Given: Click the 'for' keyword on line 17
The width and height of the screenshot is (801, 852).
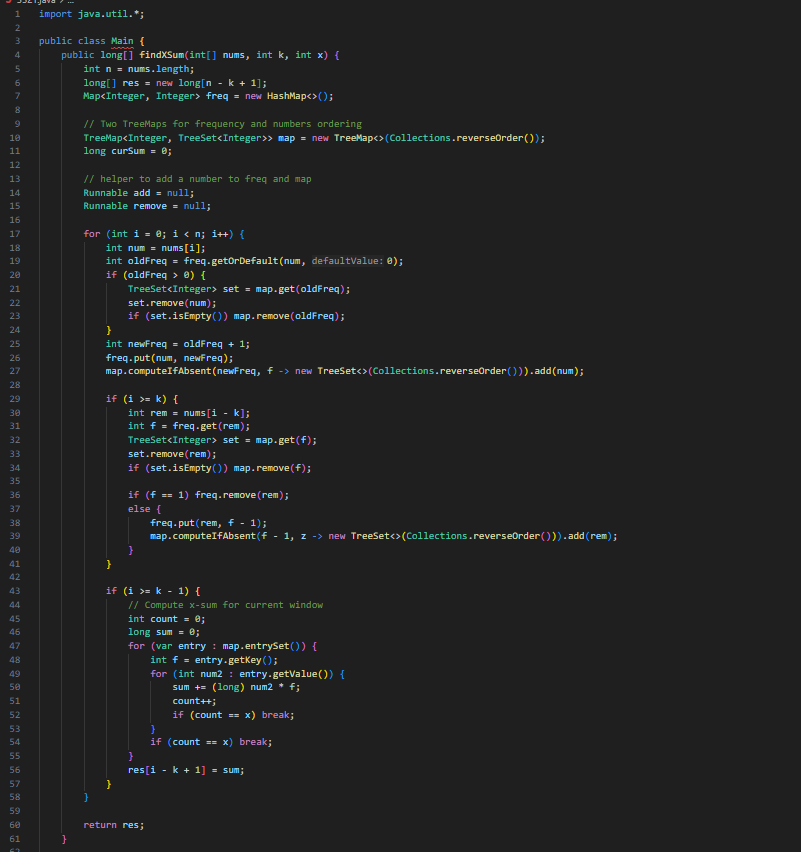Looking at the screenshot, I should coord(92,234).
